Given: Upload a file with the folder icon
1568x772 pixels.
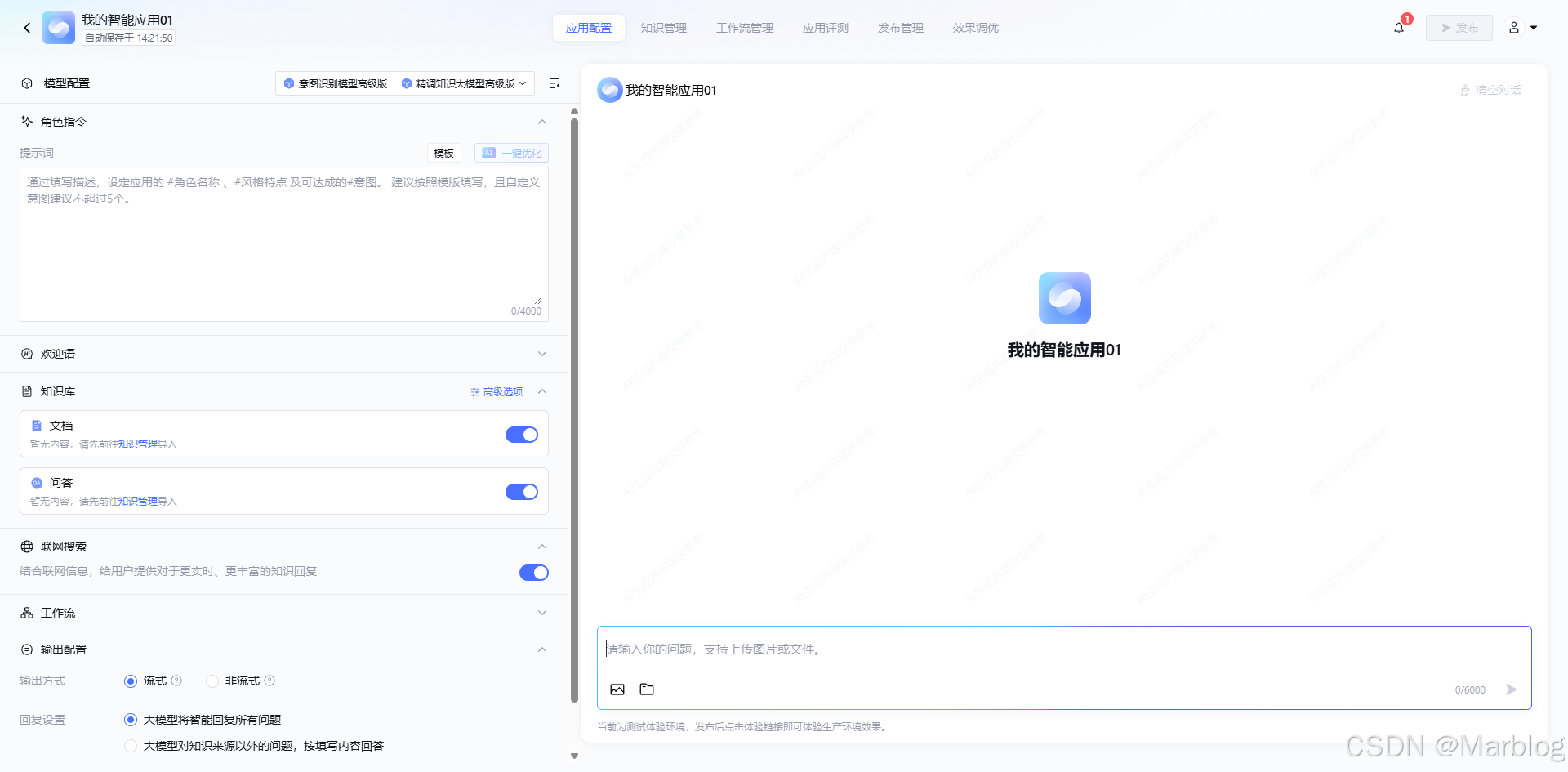Looking at the screenshot, I should [647, 689].
